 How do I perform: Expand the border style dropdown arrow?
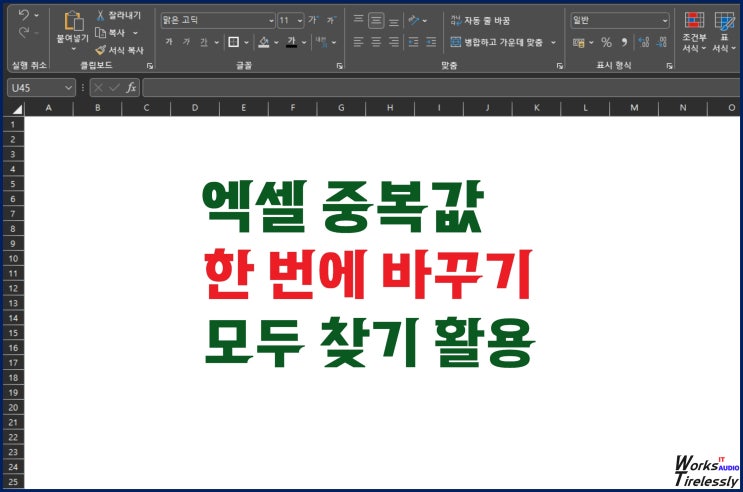(246, 43)
